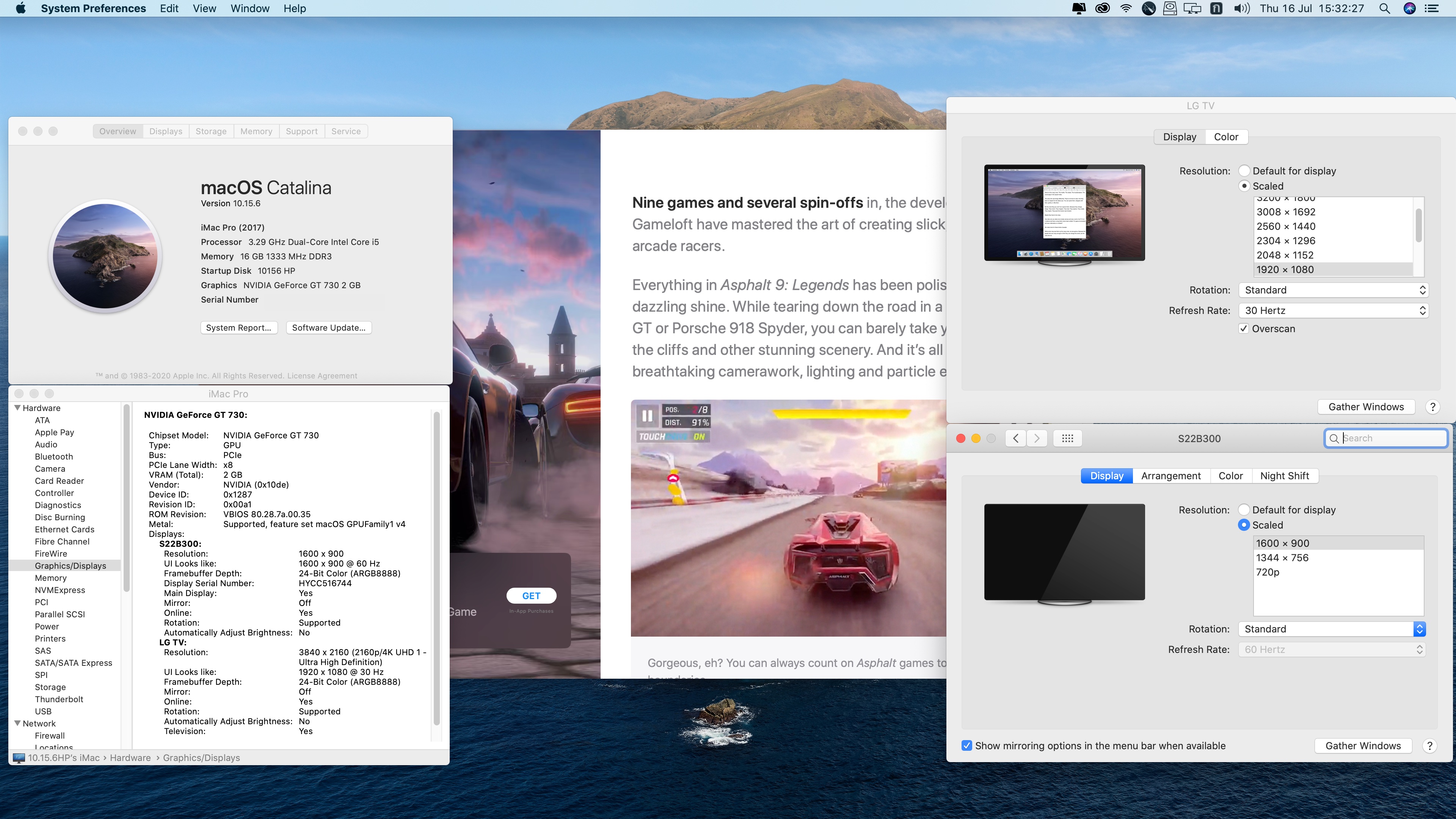
Task: Click the first monitor menu bar icon
Action: pos(1078,8)
